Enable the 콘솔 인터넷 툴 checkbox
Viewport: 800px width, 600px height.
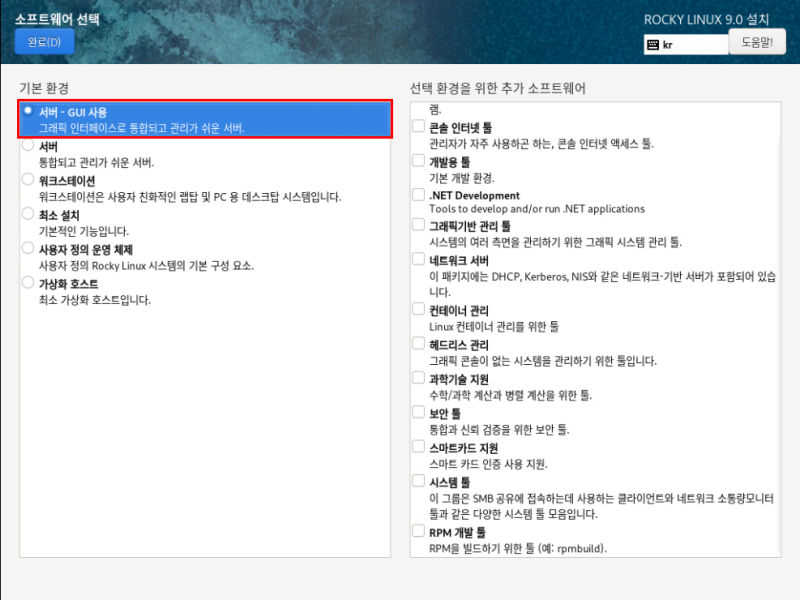click(418, 126)
